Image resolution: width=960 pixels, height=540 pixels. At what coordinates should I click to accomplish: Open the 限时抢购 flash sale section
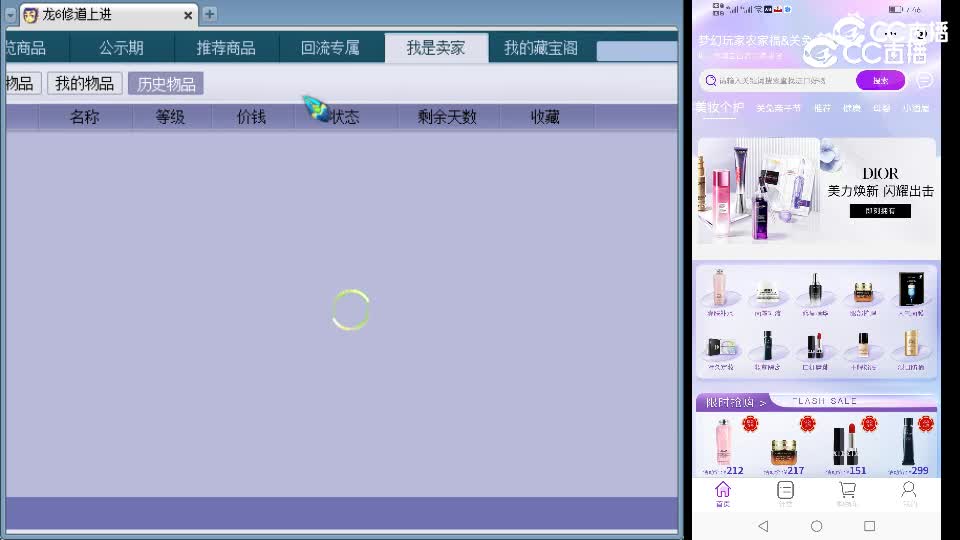click(x=736, y=402)
